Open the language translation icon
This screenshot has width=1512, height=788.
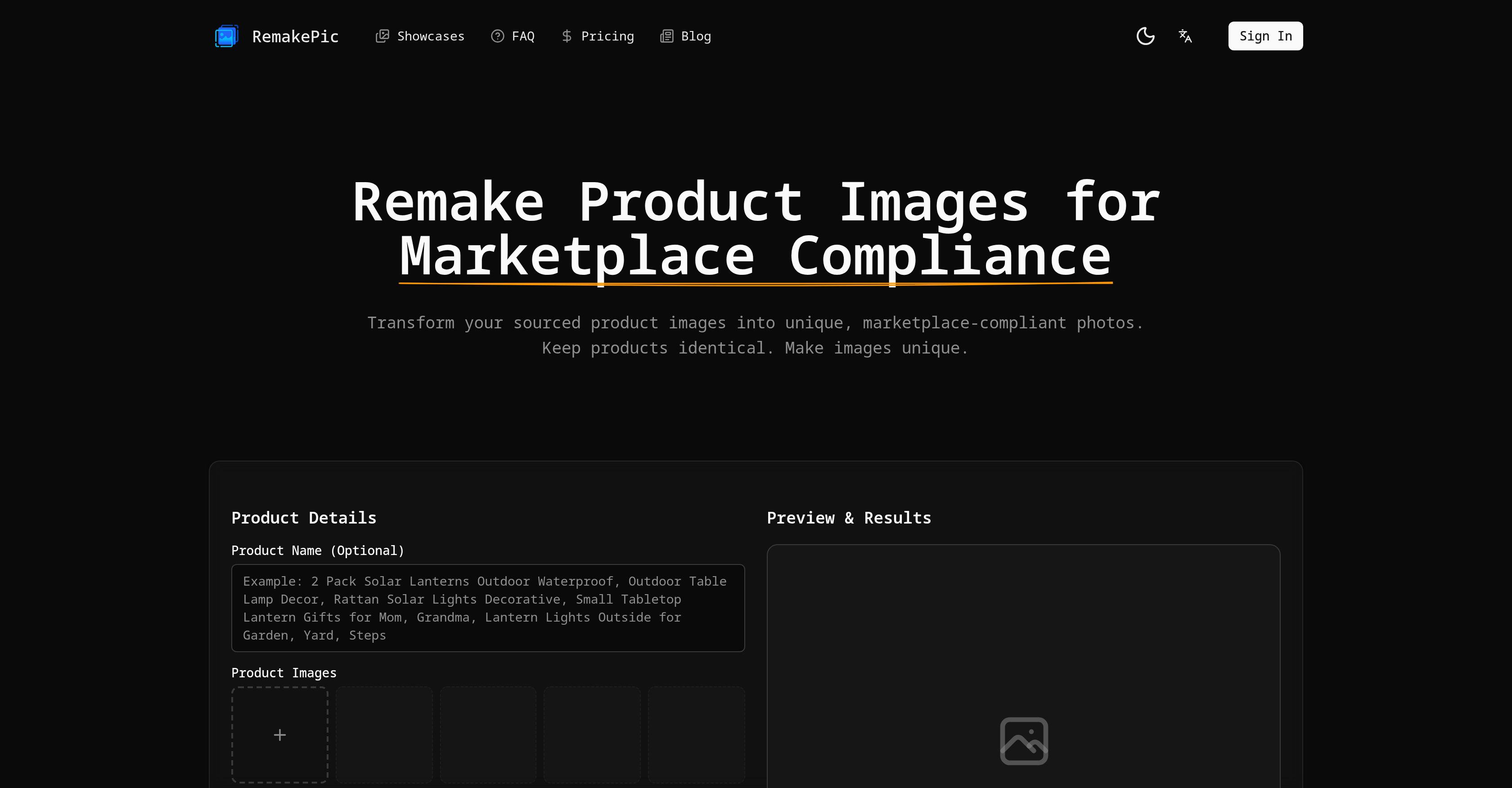pyautogui.click(x=1184, y=36)
